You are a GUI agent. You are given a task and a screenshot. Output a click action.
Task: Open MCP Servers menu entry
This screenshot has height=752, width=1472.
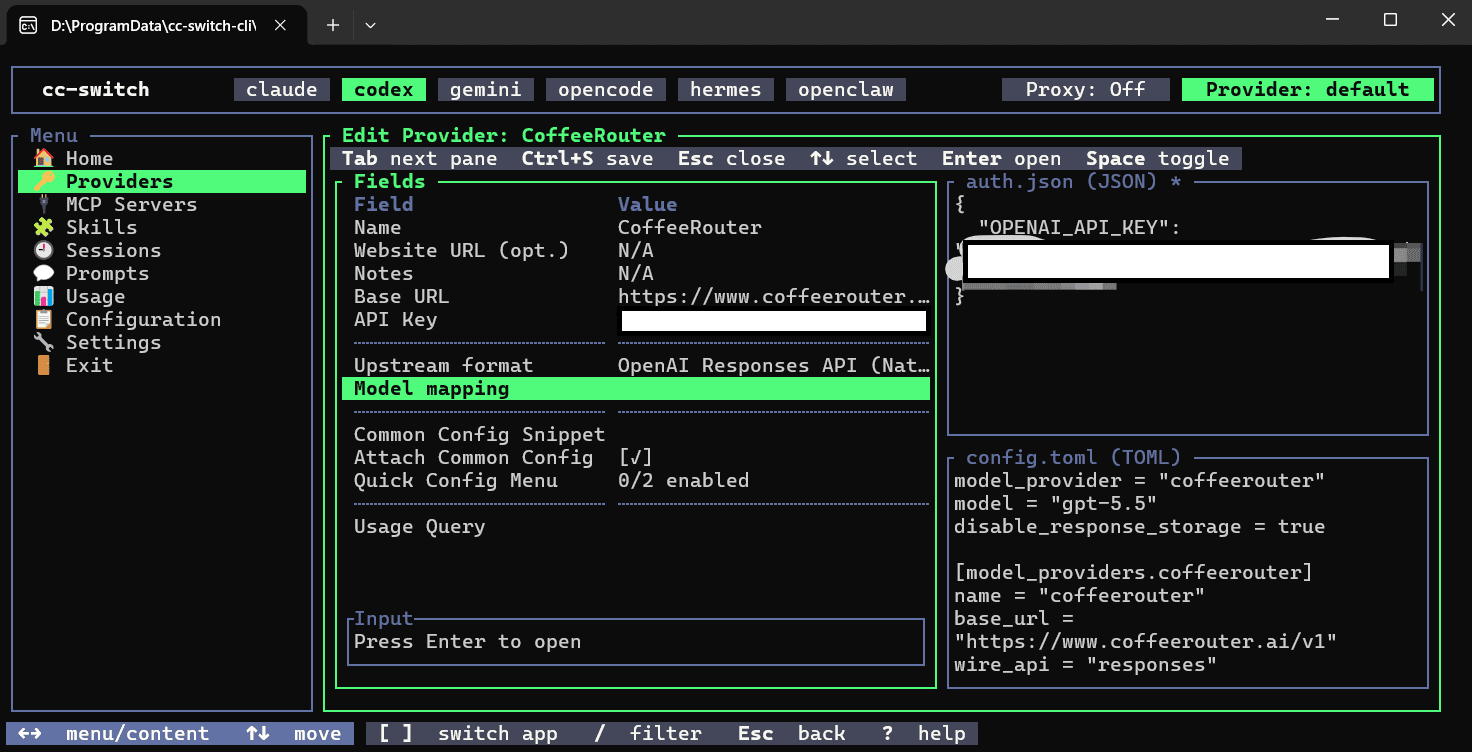162,204
